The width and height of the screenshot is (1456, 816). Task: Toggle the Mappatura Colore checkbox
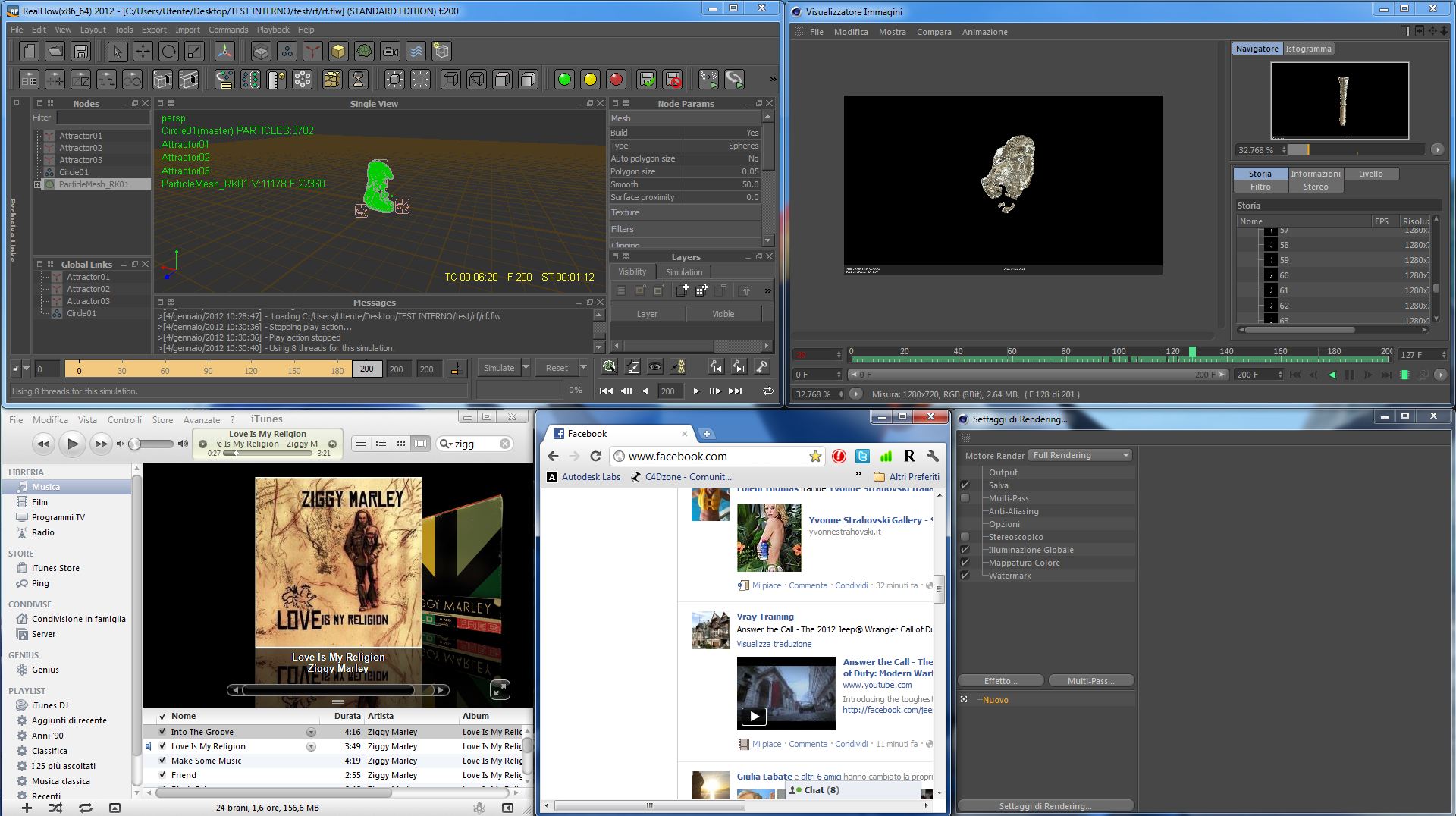coord(965,563)
